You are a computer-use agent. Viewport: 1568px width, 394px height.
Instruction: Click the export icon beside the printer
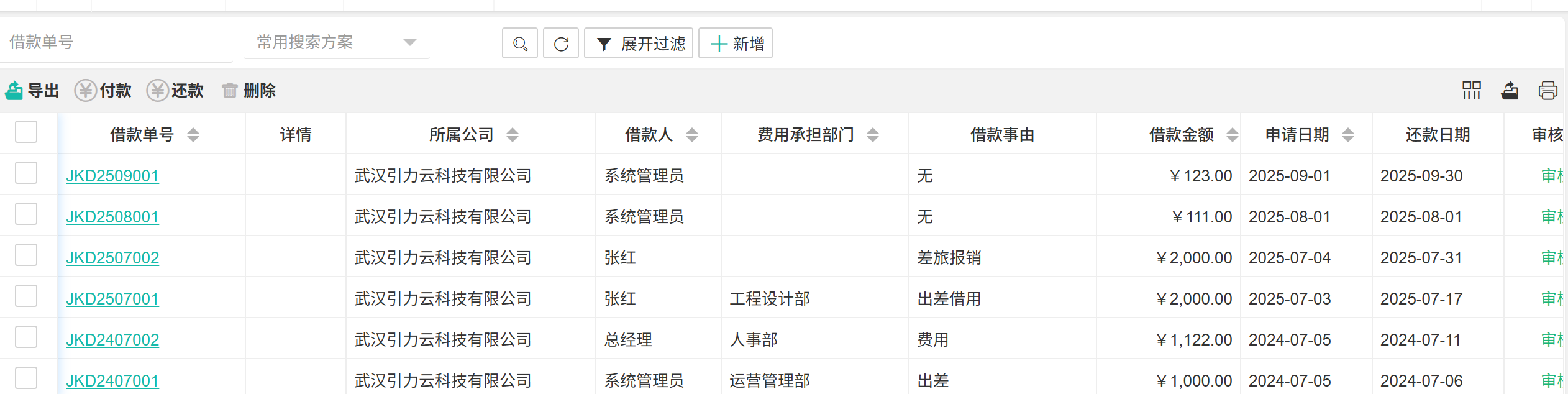[x=1510, y=91]
